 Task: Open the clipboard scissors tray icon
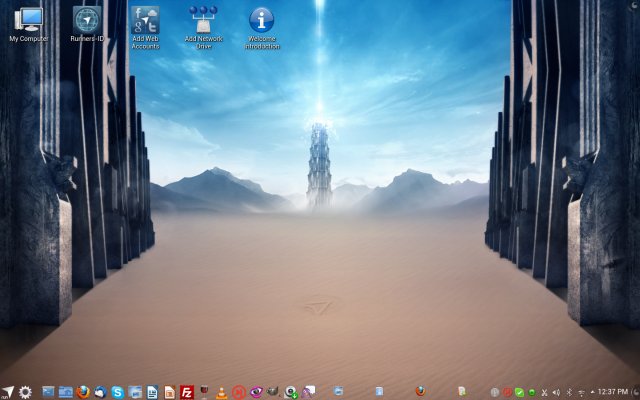[544, 393]
